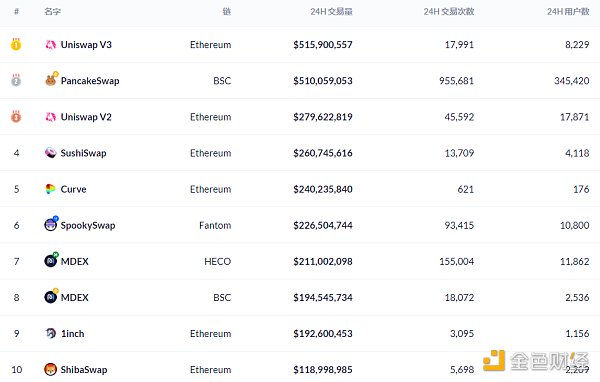The image size is (600, 382).
Task: Sort by 24H用户数 column header
Action: [x=568, y=11]
